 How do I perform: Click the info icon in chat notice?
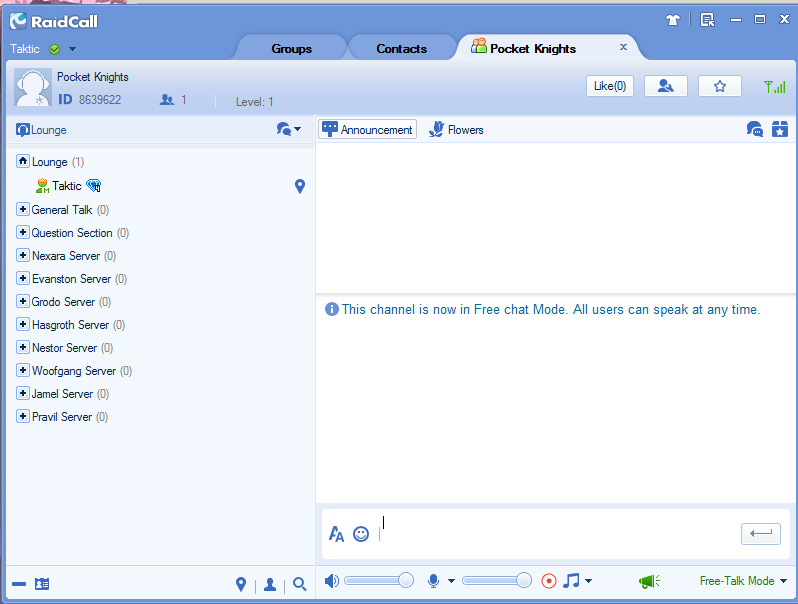[x=332, y=309]
